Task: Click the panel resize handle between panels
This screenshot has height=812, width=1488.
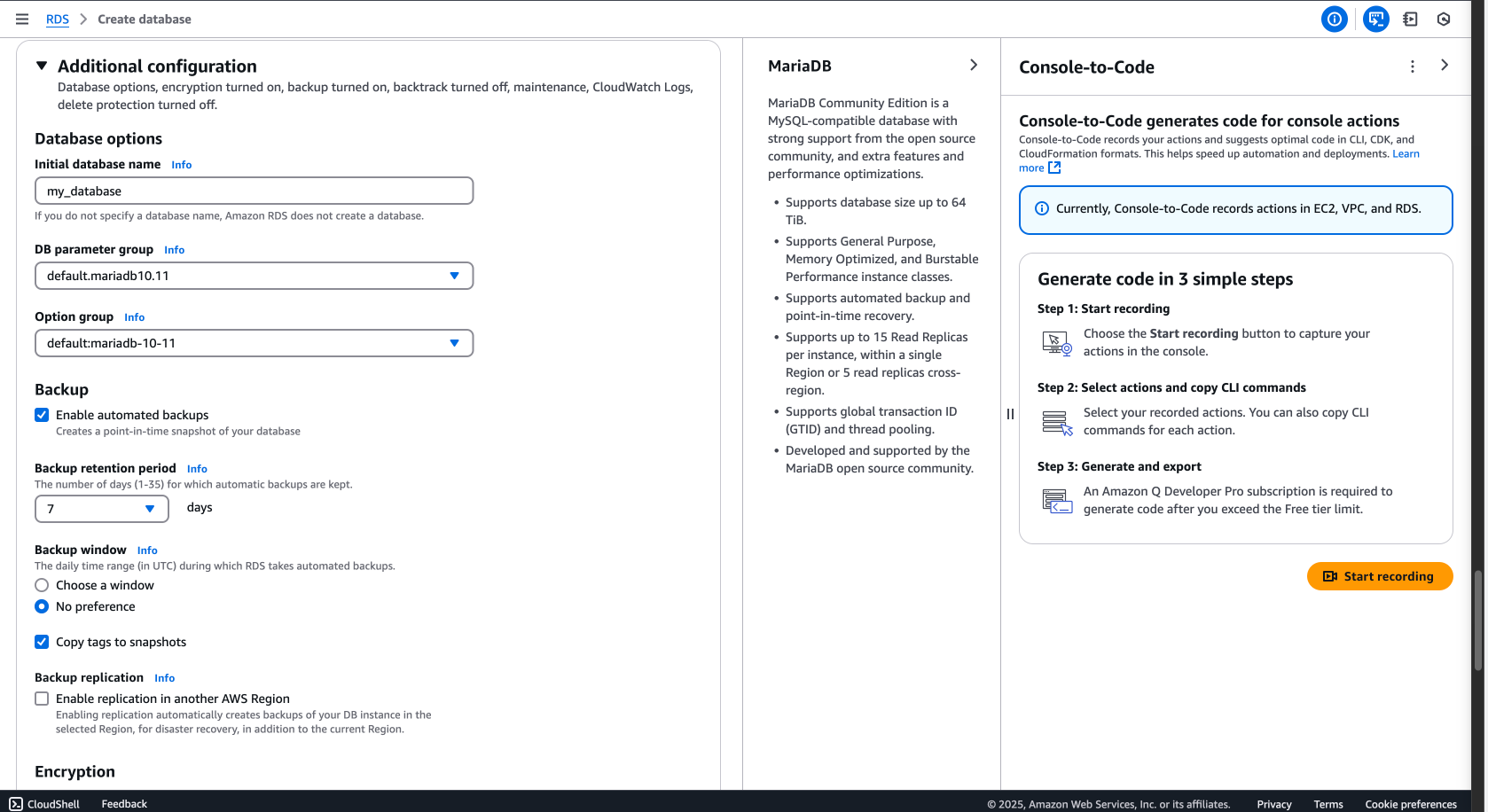Action: (x=1010, y=414)
